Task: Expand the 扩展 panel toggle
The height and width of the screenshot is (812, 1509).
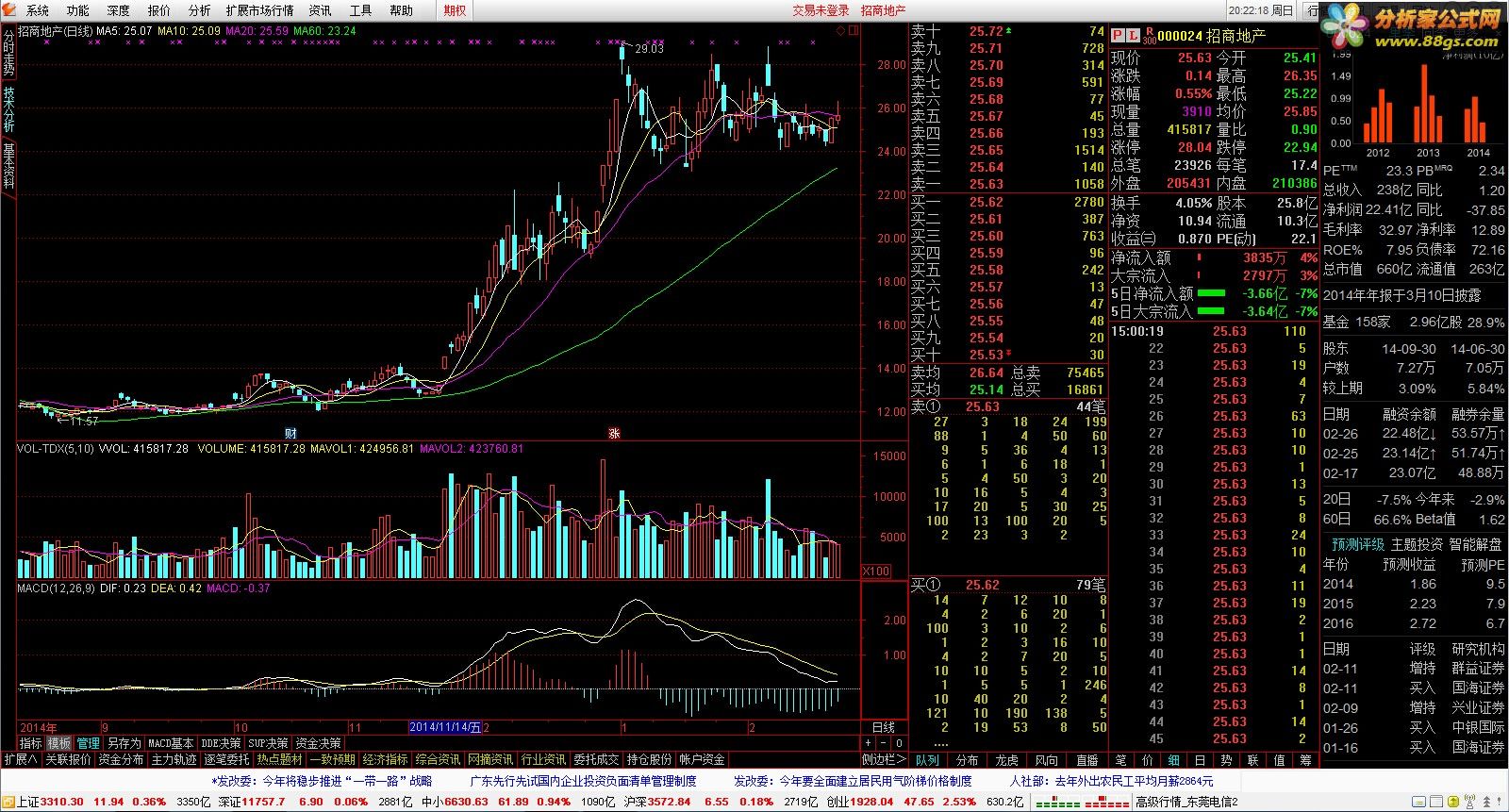Action: [x=20, y=759]
